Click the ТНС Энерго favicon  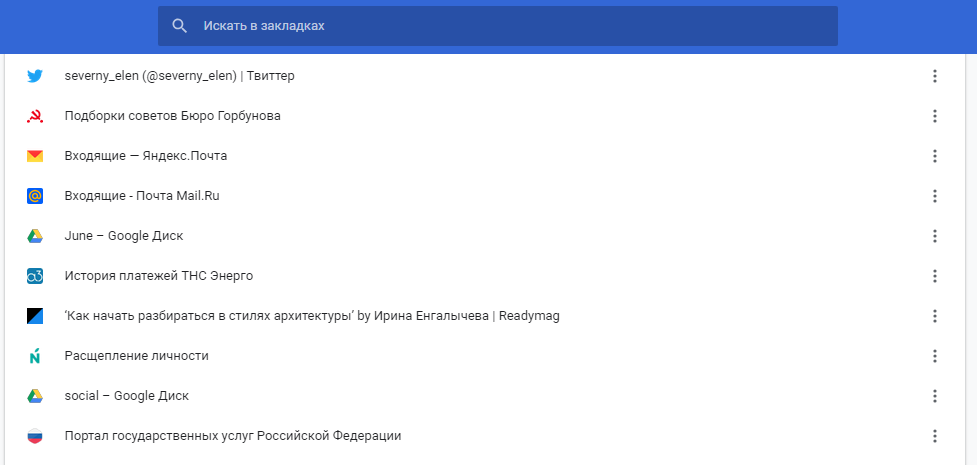coord(35,276)
